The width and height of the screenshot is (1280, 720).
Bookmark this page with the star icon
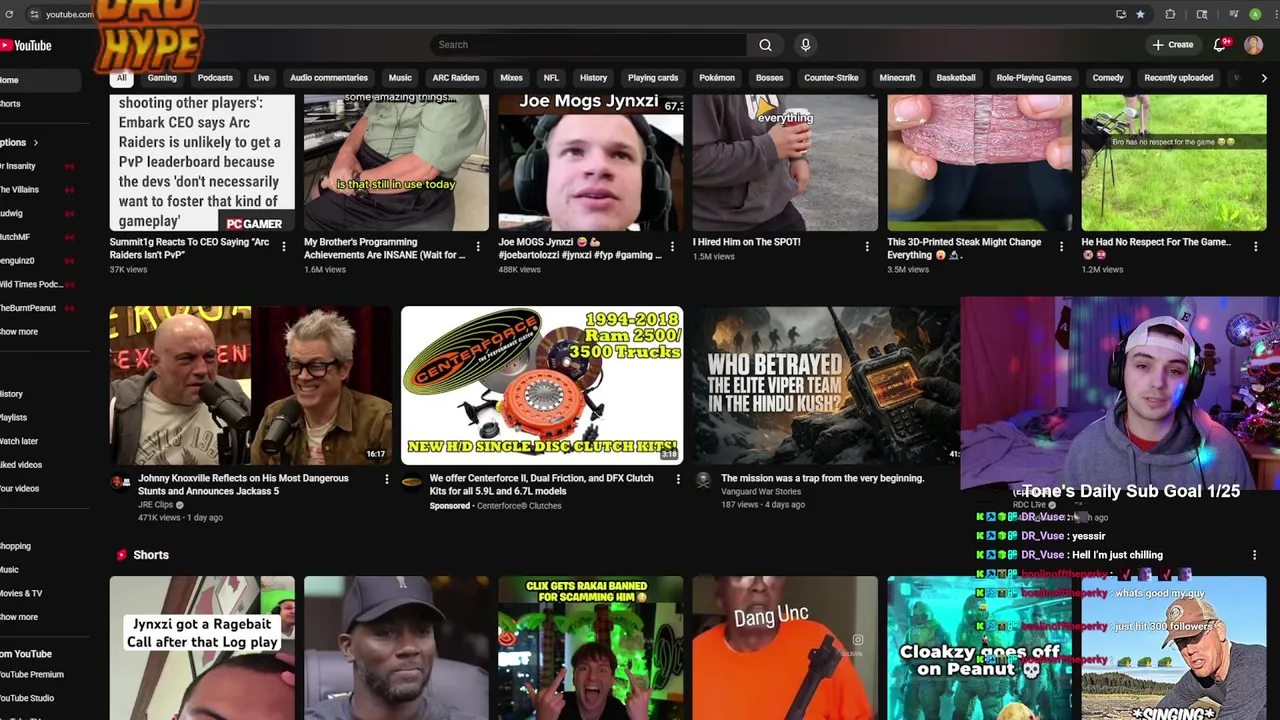click(x=1140, y=14)
